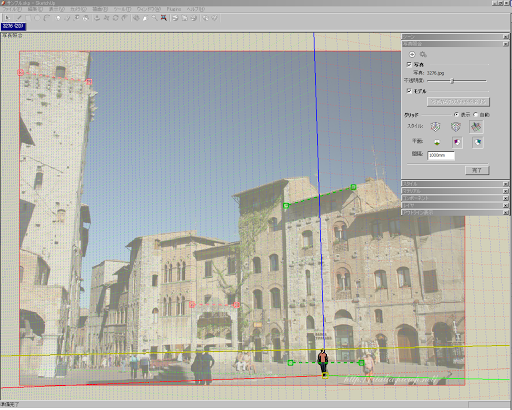The height and width of the screenshot is (410, 512).
Task: Click the Make Component tool icon
Action: (x=58, y=18)
